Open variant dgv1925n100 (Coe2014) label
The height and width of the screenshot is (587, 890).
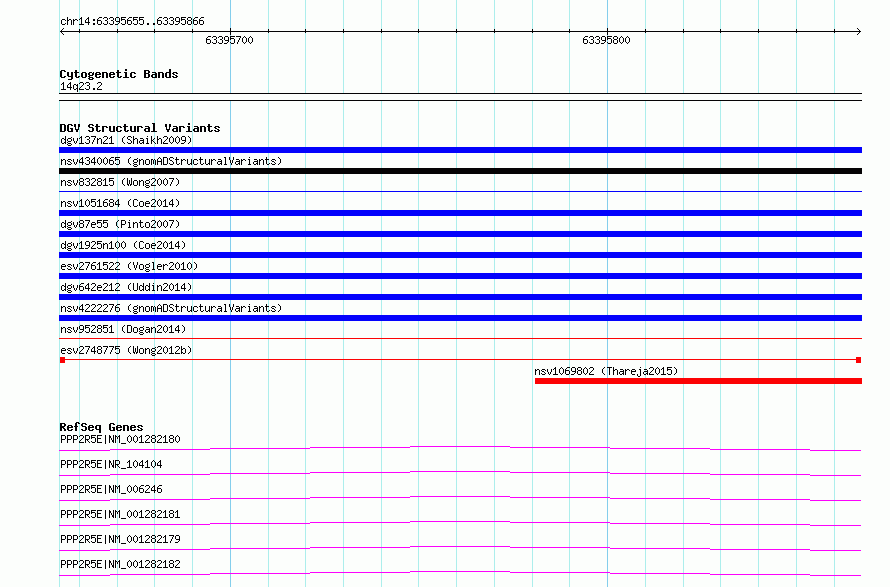(123, 245)
